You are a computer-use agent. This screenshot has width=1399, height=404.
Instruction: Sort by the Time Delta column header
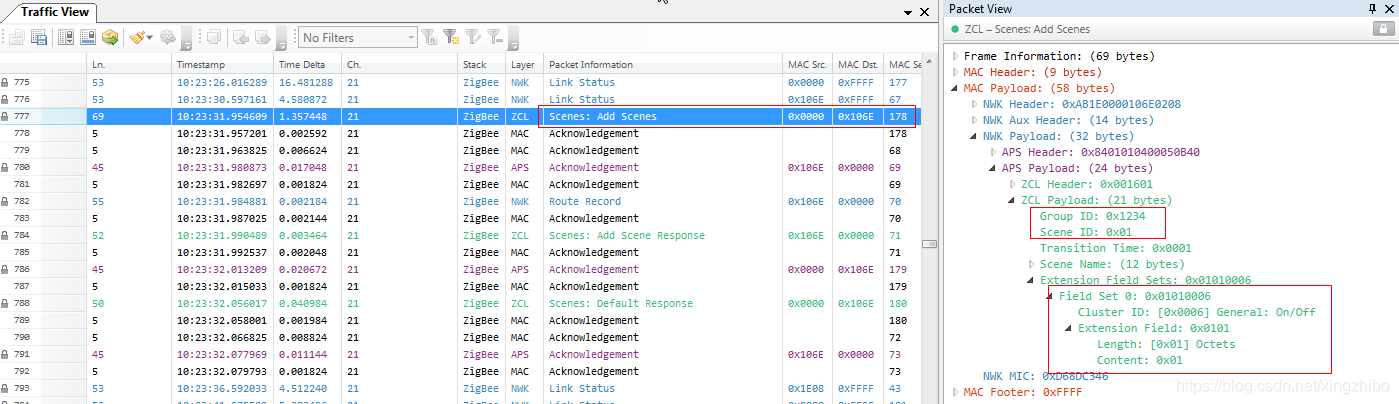pyautogui.click(x=309, y=65)
